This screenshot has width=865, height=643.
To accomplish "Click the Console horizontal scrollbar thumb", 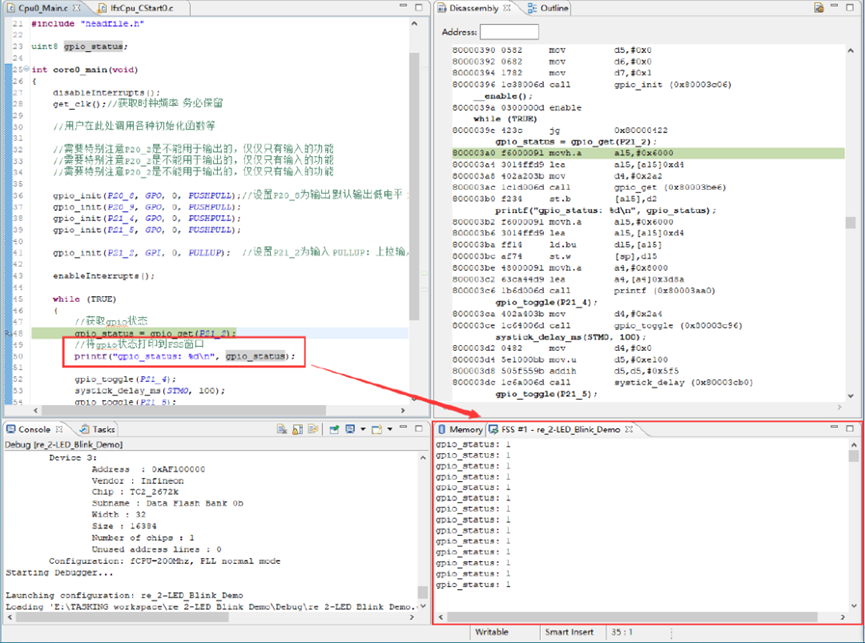I will coord(122,618).
